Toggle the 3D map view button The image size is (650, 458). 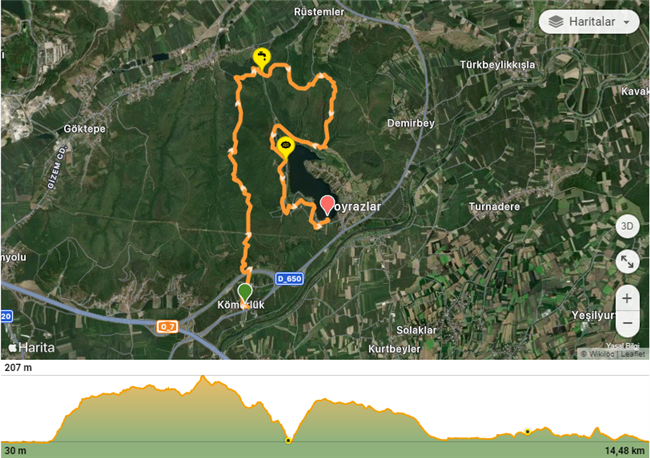(x=627, y=226)
